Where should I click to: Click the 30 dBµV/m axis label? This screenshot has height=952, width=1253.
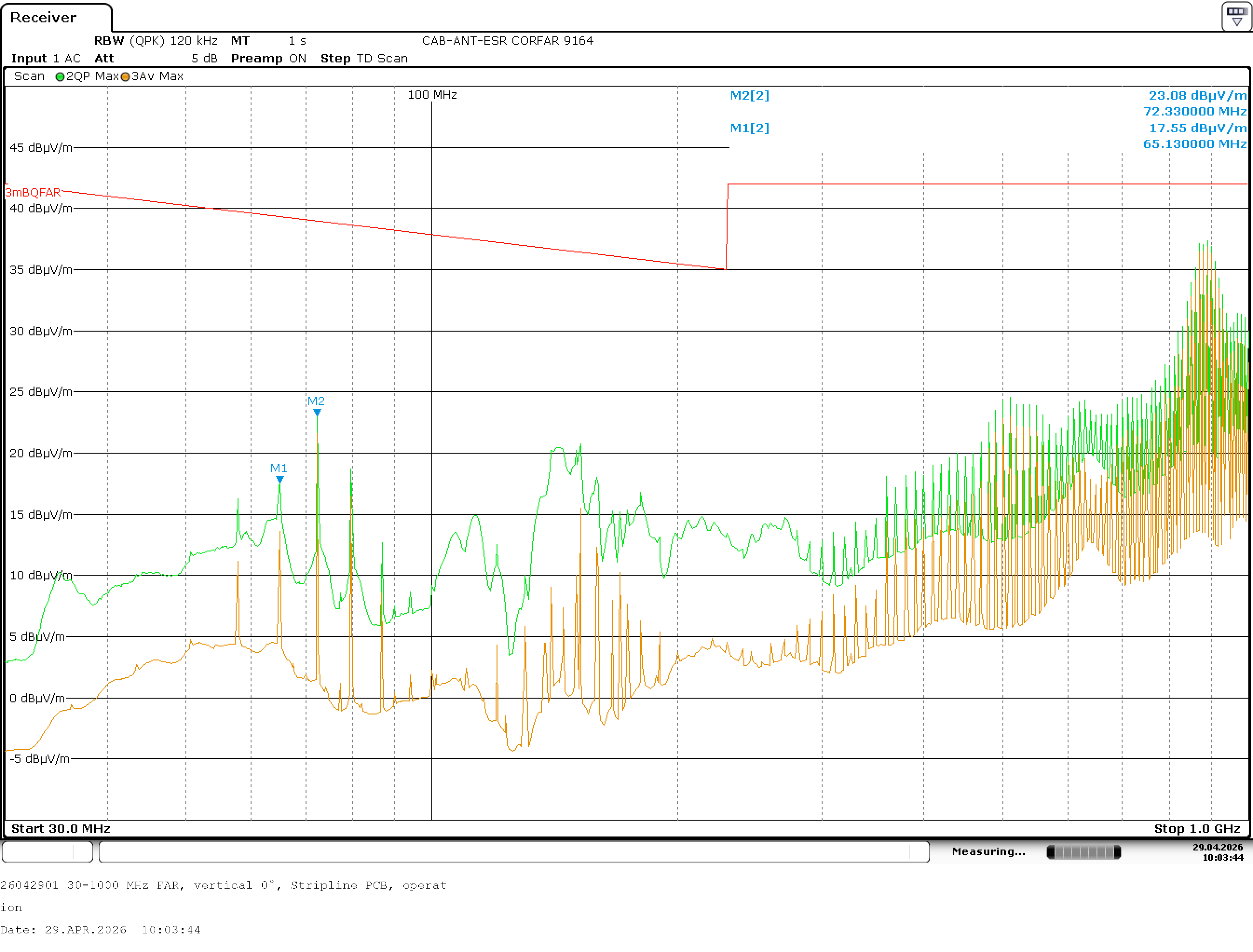[x=41, y=331]
